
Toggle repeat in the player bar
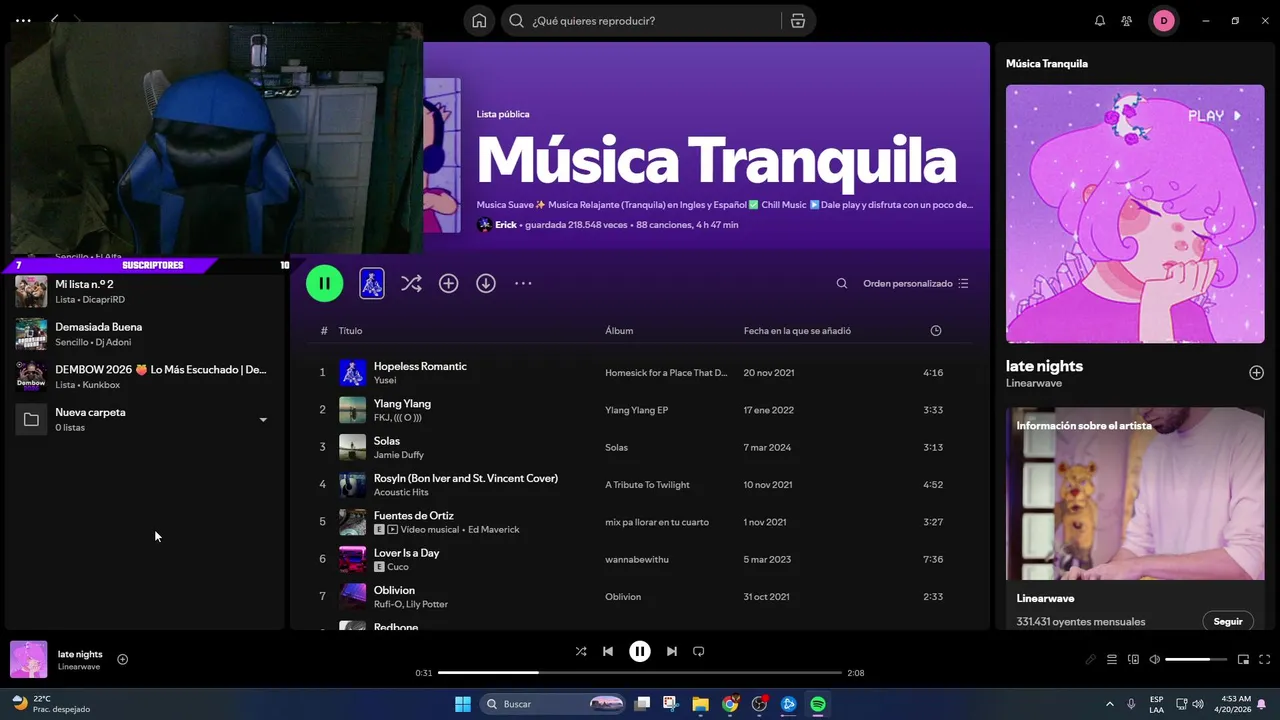[699, 651]
